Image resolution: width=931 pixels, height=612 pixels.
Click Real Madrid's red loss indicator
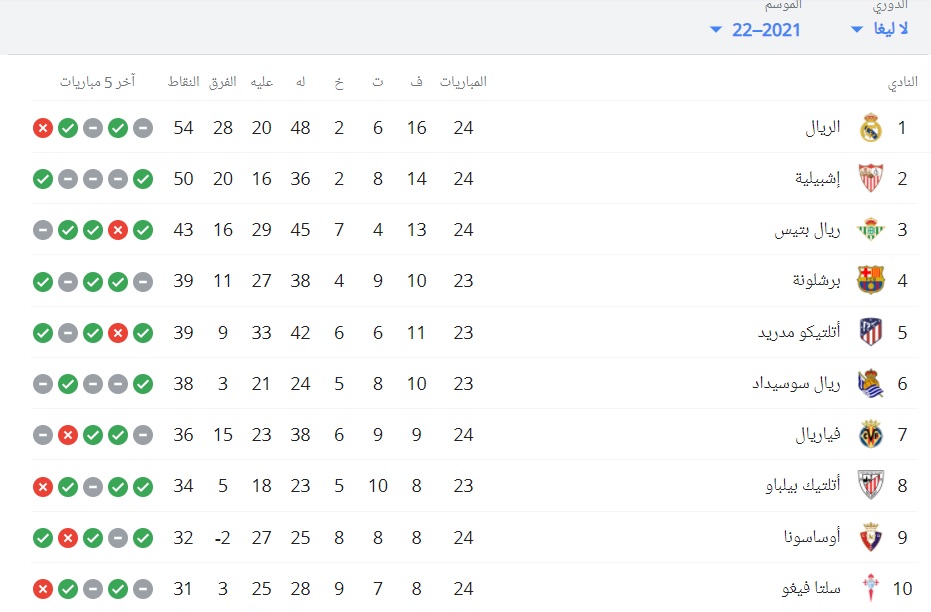[43, 128]
